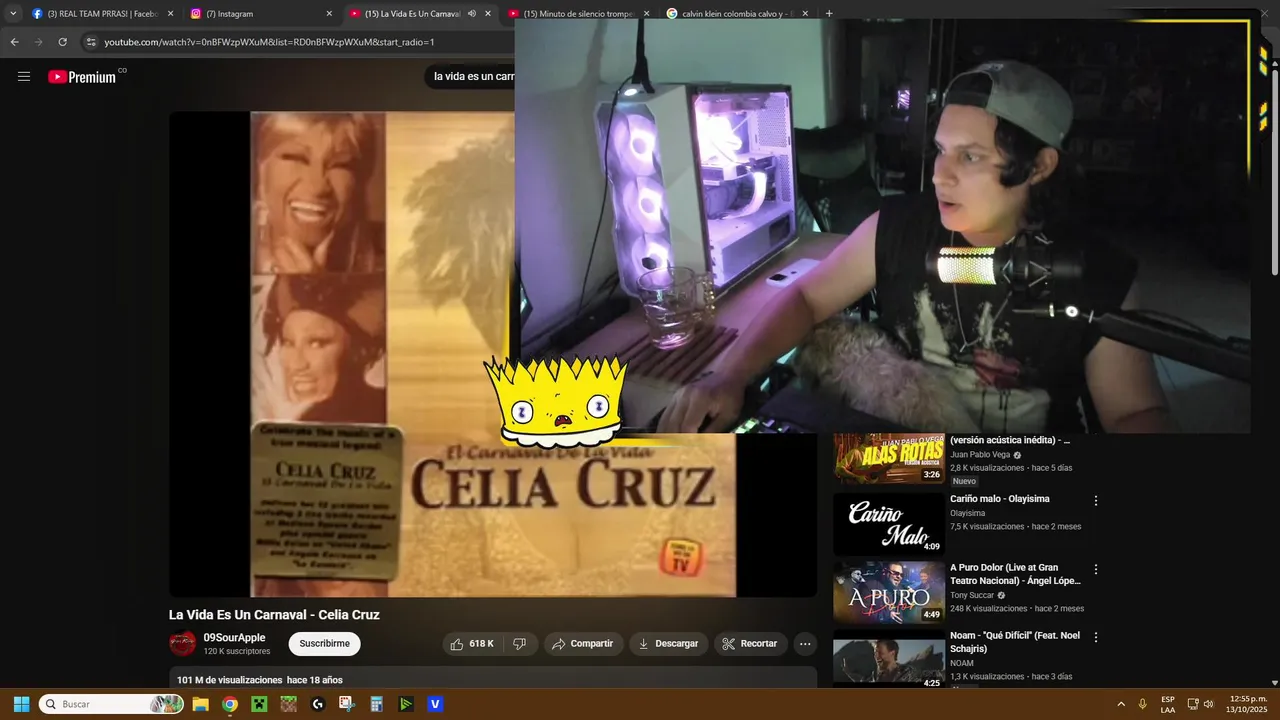Click the address bar URL
The width and height of the screenshot is (1280, 720).
[x=269, y=42]
